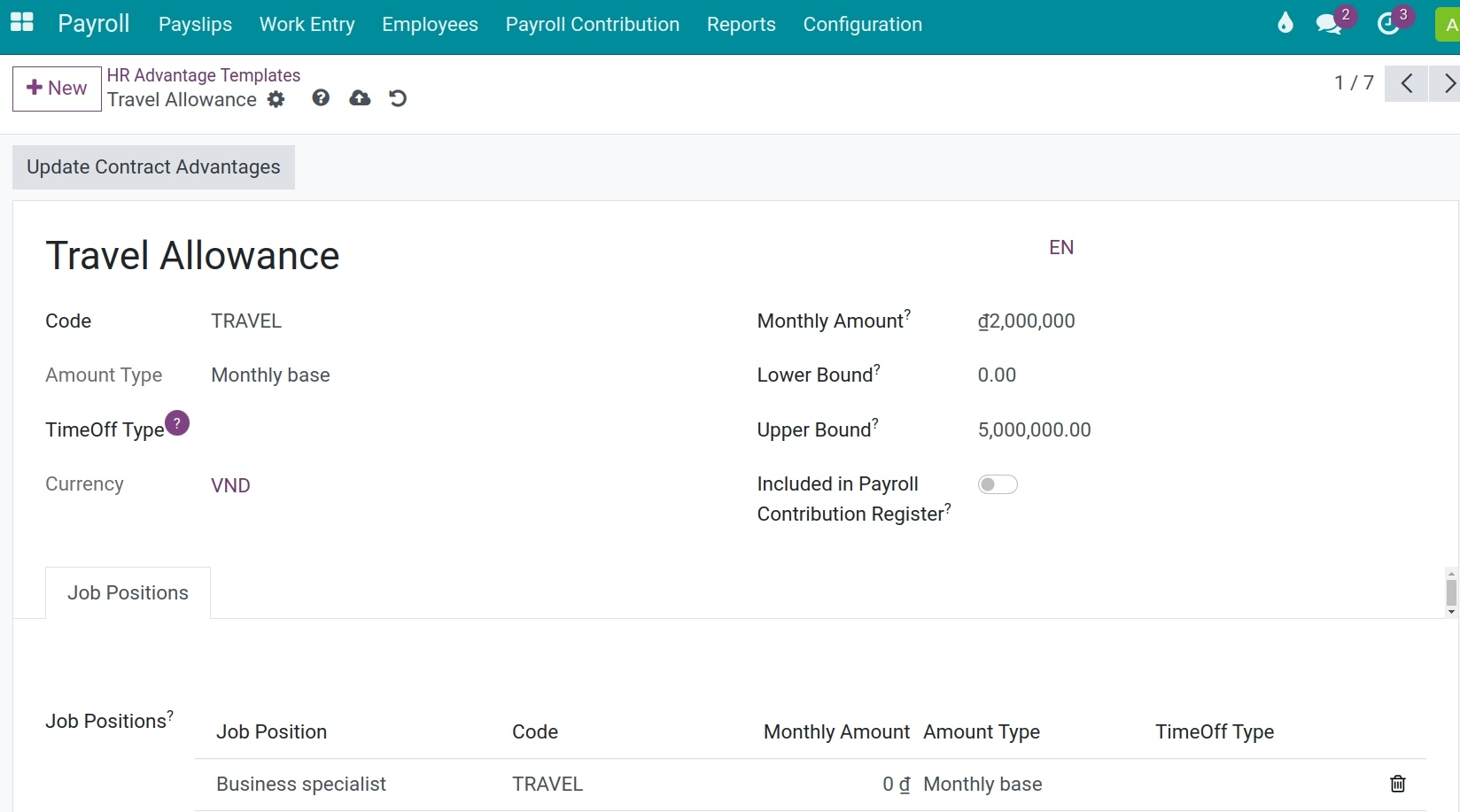The height and width of the screenshot is (812, 1460).
Task: Open the Payroll Contribution menu
Action: point(593,24)
